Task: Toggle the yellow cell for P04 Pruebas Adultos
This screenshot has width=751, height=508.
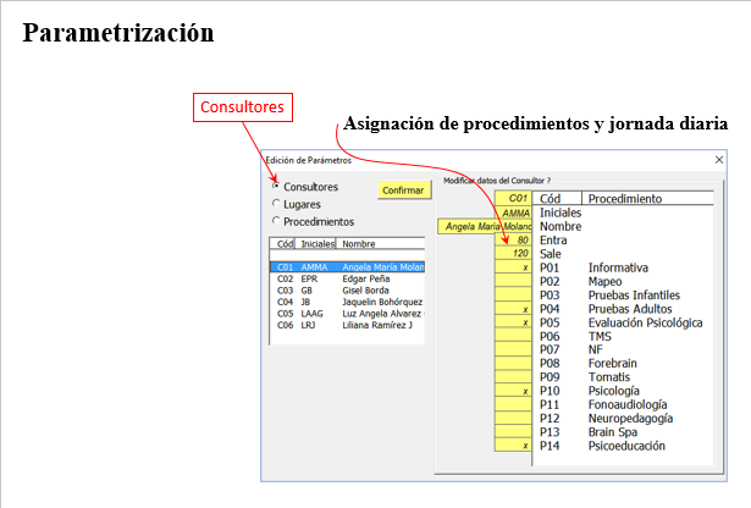Action: pyautogui.click(x=513, y=308)
